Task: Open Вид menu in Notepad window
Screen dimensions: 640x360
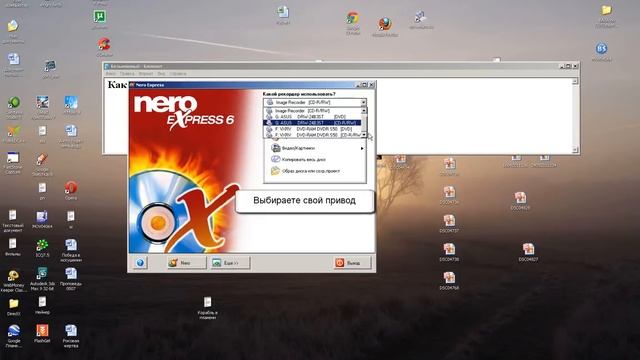Action: coord(162,74)
